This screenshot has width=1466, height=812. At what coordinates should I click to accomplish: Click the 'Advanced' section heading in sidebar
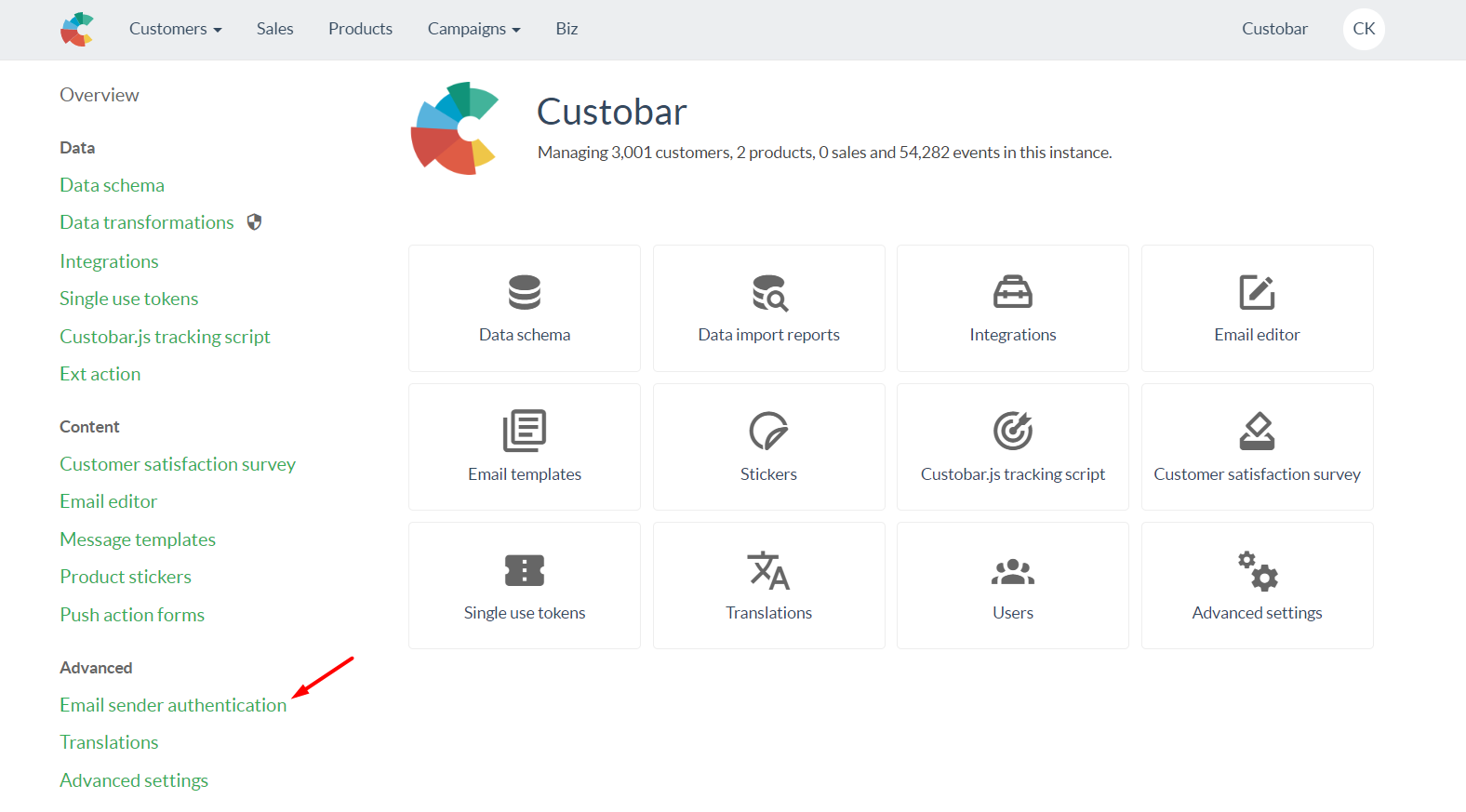96,668
